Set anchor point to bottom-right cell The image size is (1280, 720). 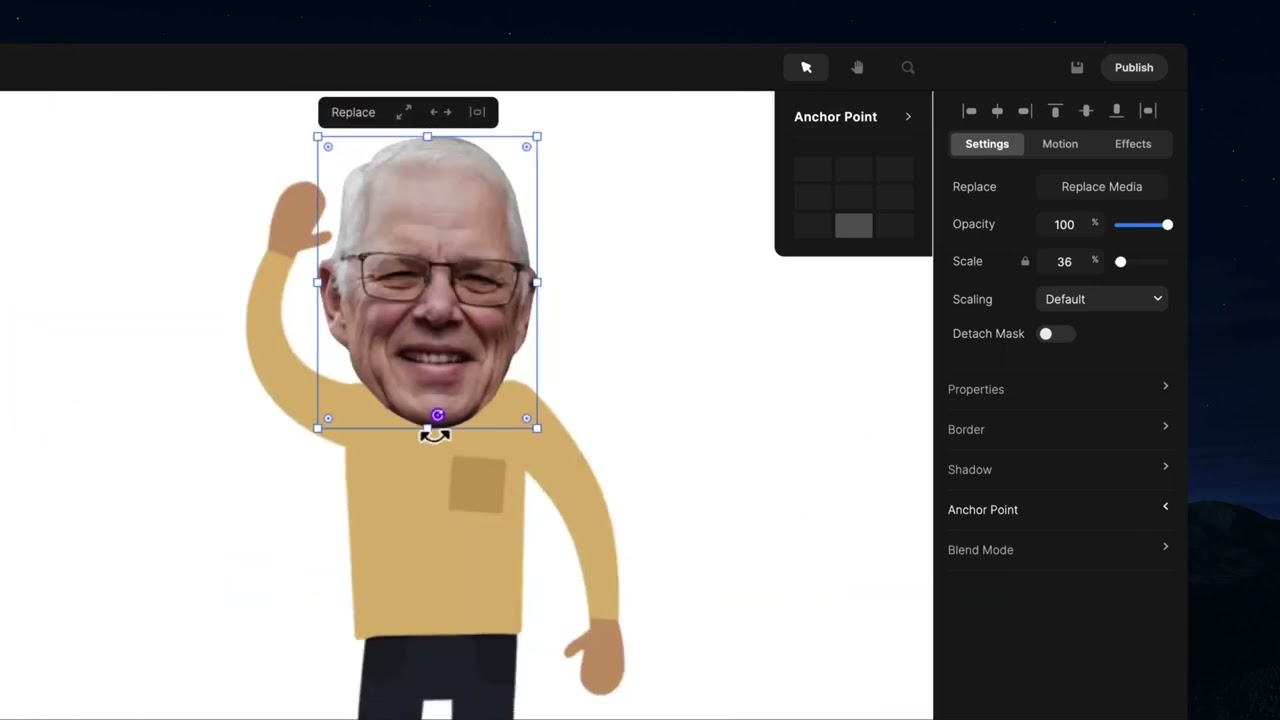895,225
